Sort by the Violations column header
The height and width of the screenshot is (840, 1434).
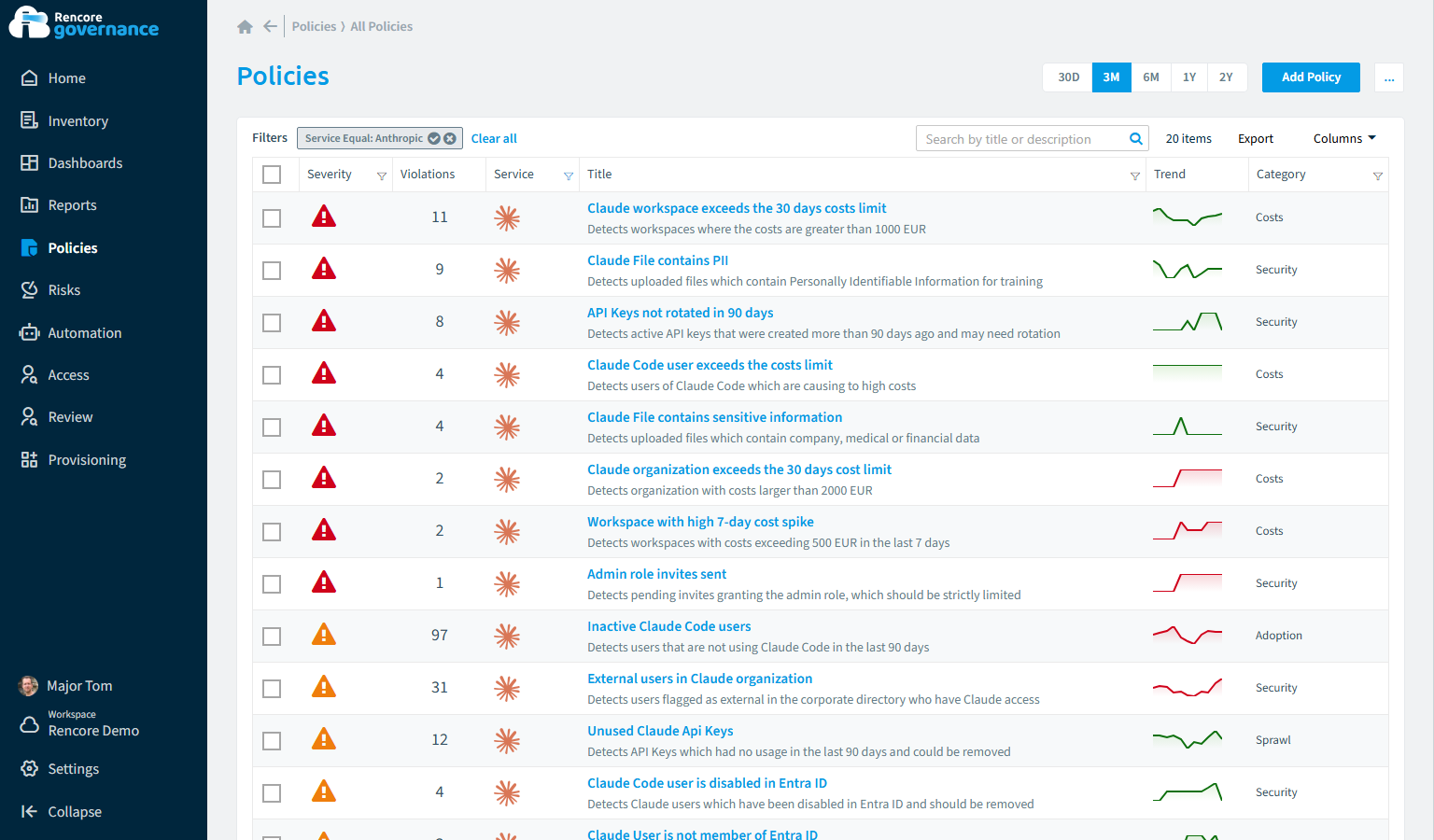click(x=428, y=175)
